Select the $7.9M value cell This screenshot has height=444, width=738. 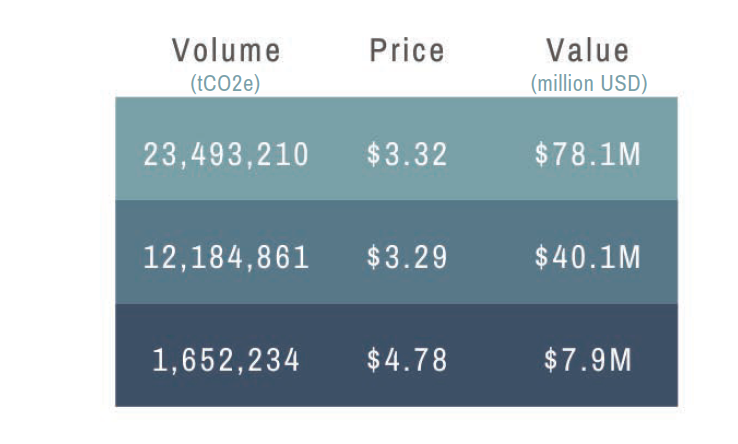(588, 360)
